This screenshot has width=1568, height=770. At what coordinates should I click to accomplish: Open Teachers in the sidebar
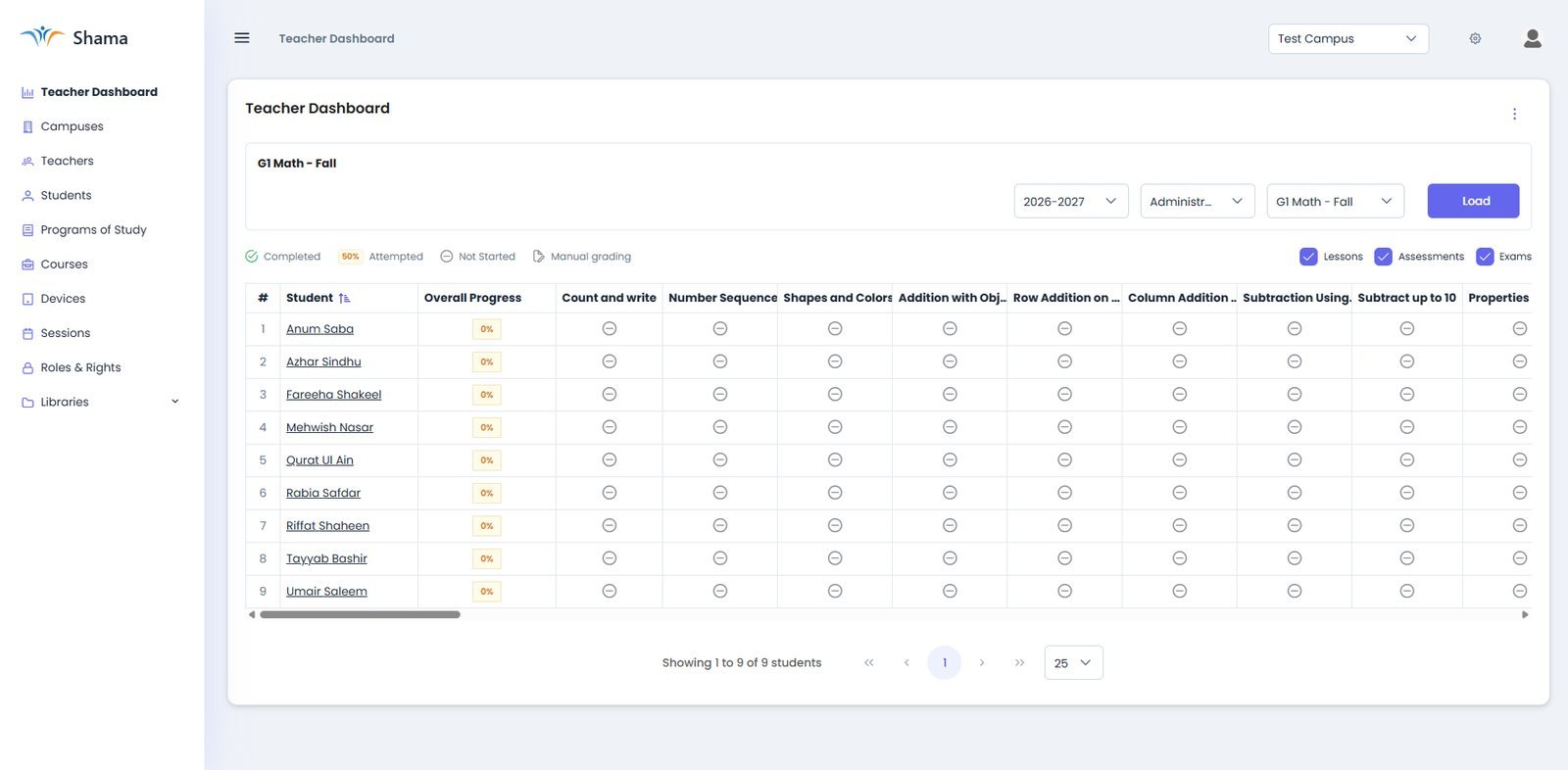click(67, 161)
